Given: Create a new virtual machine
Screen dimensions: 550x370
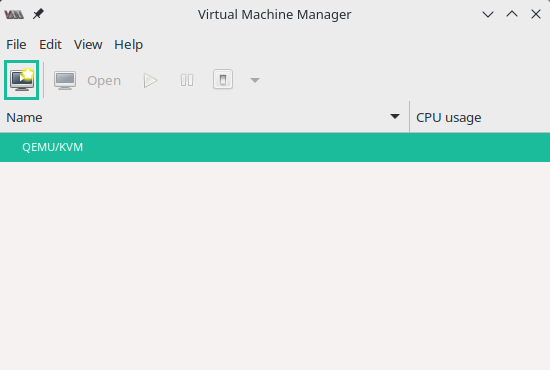Looking at the screenshot, I should (x=21, y=80).
